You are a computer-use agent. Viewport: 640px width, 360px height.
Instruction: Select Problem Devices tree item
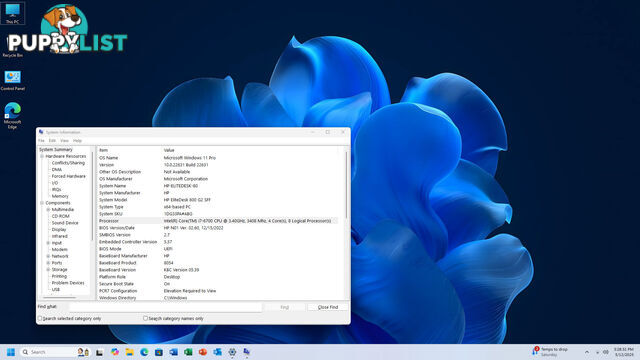(68, 283)
